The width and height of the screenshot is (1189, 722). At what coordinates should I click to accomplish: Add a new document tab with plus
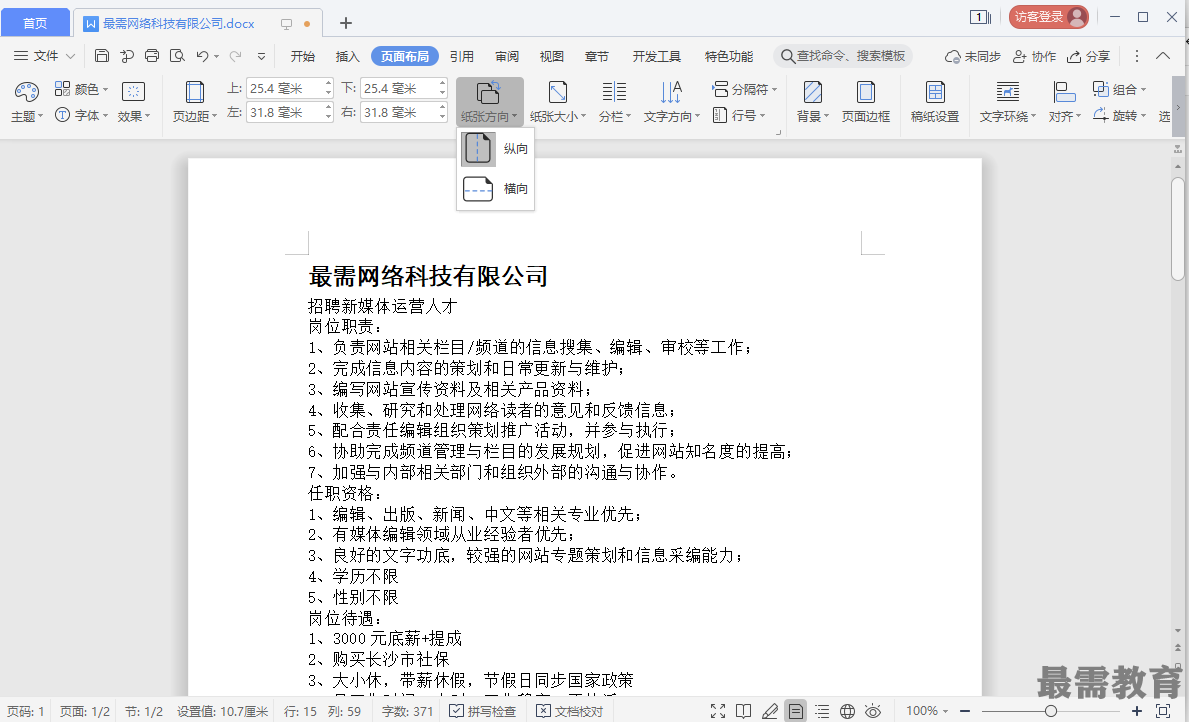pyautogui.click(x=346, y=23)
